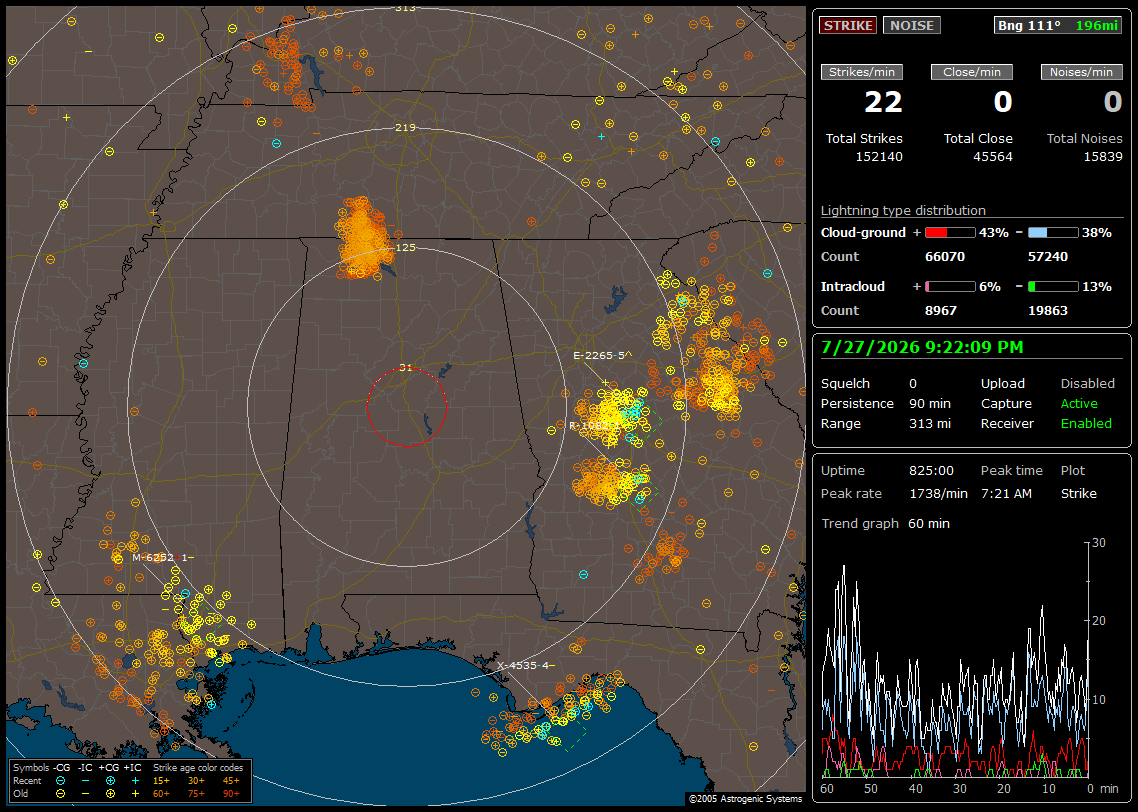
Task: Click the strikes per minute value 22
Action: [x=883, y=102]
